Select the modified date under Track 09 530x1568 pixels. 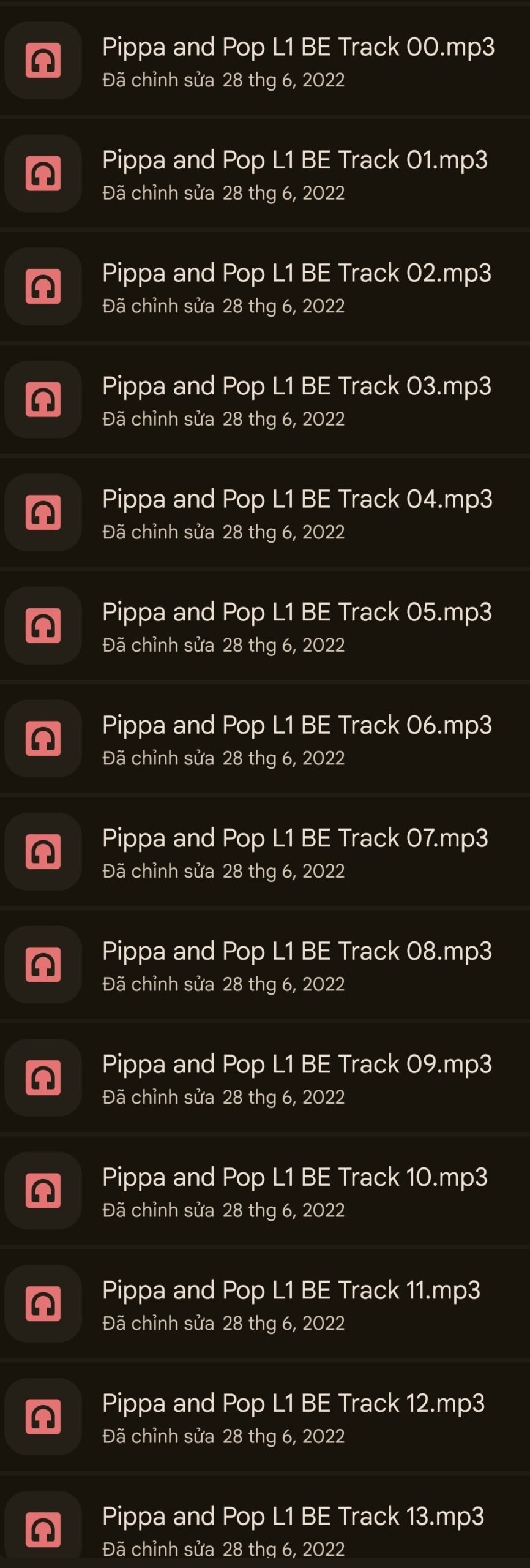223,1097
